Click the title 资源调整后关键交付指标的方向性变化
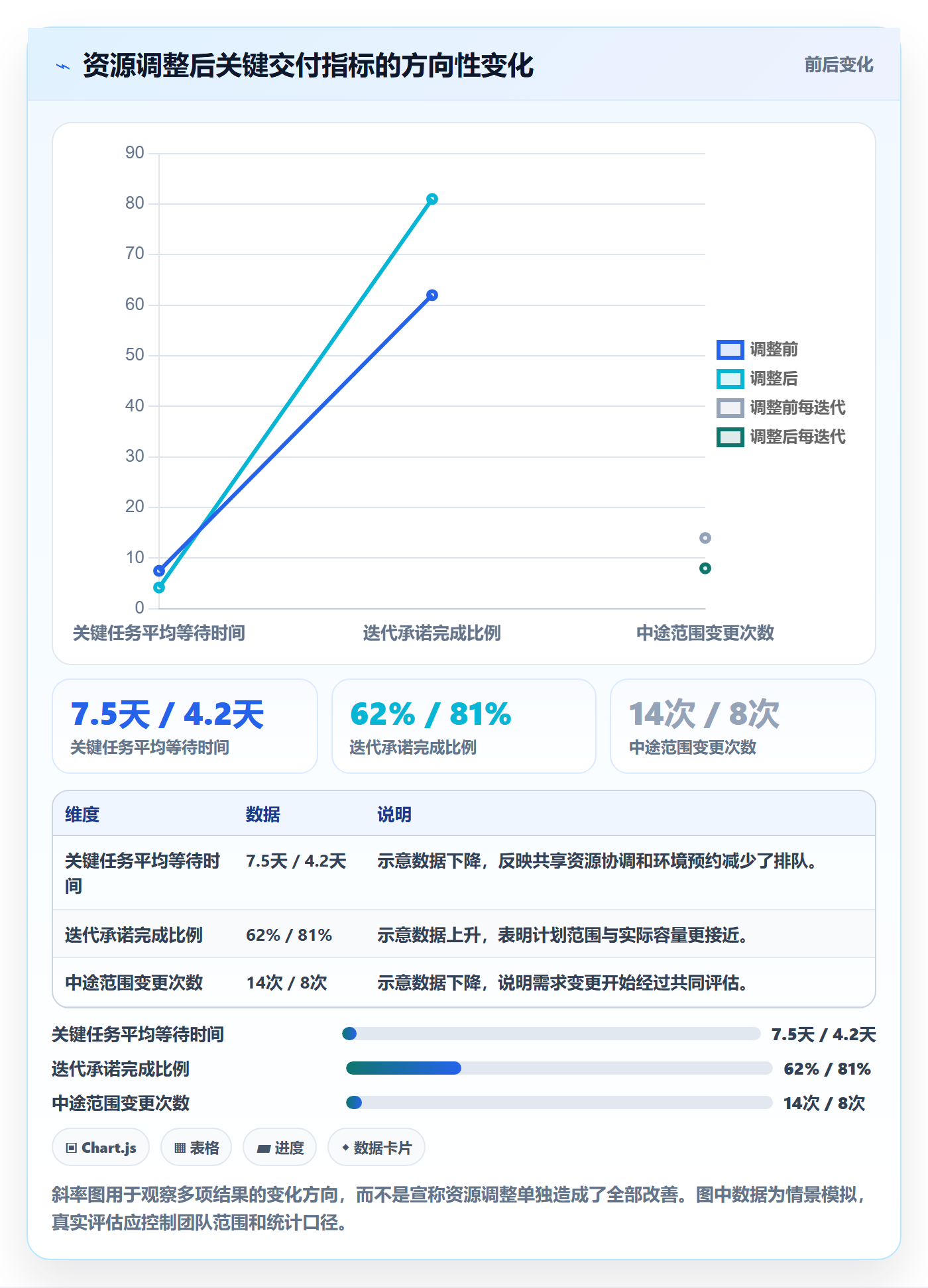 (x=308, y=66)
